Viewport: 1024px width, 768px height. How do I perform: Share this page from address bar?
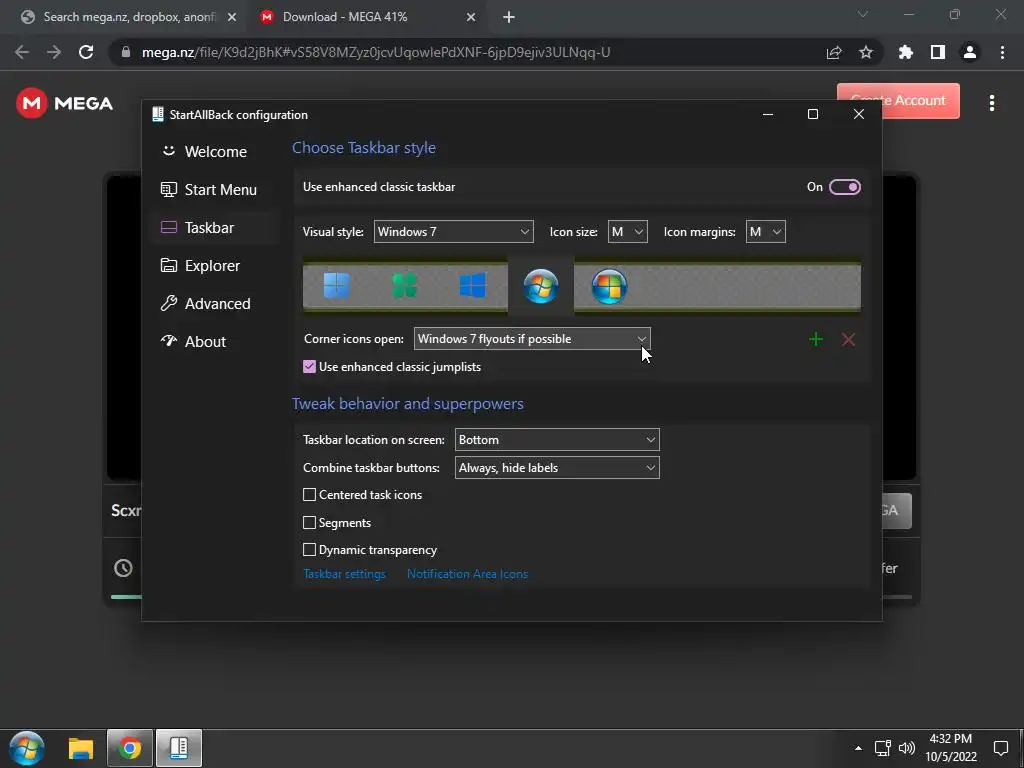pos(834,52)
